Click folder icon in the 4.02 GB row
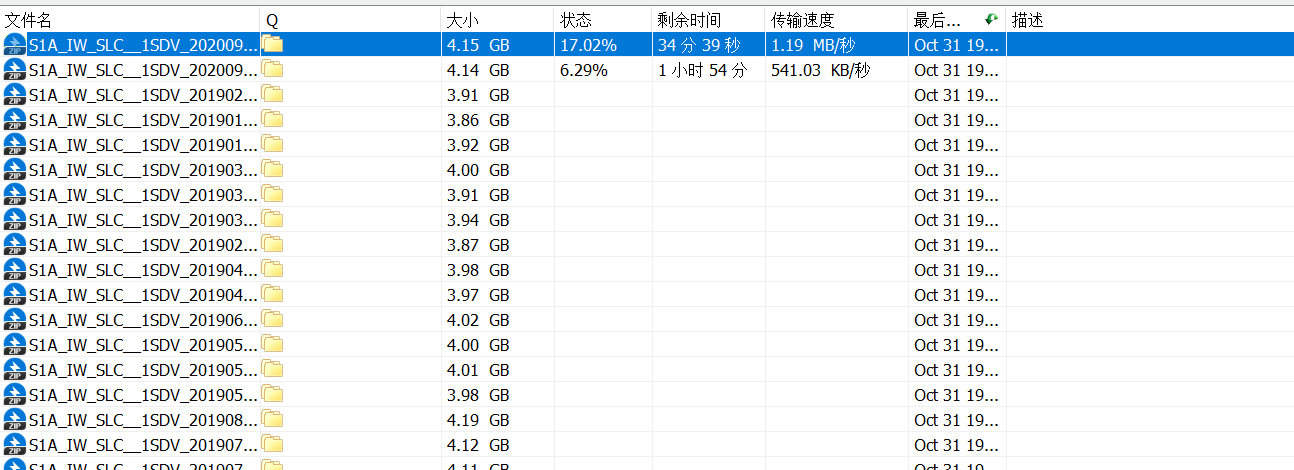1294x470 pixels. pyautogui.click(x=273, y=319)
